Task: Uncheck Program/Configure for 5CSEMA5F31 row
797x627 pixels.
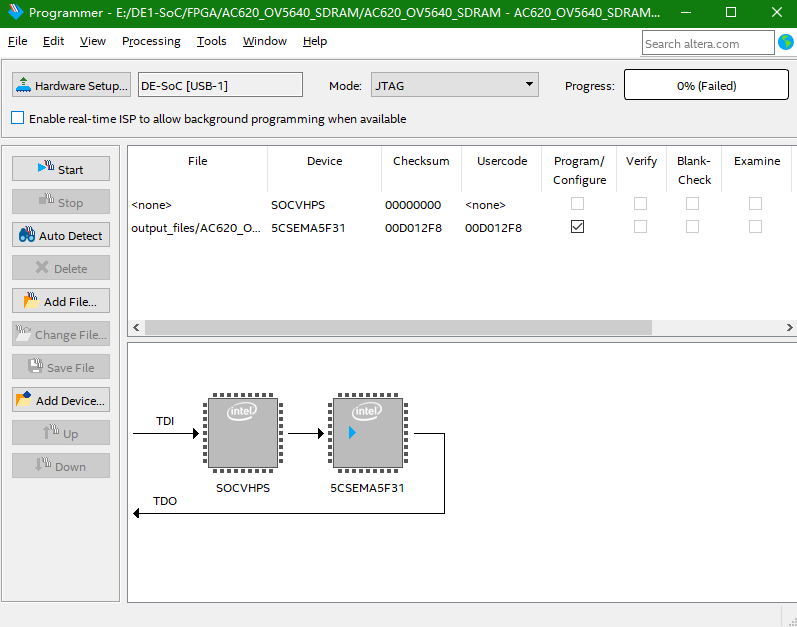Action: 577,227
